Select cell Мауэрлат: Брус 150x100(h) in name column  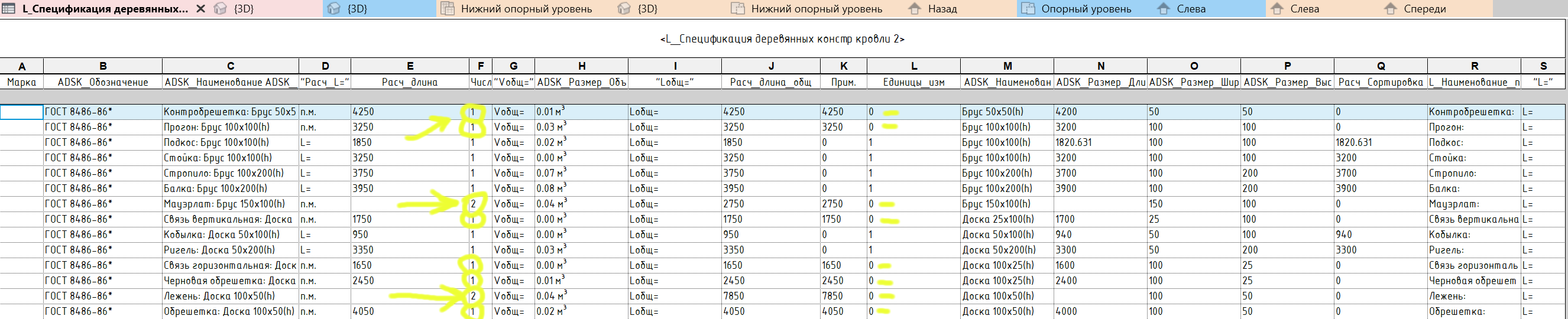click(224, 204)
